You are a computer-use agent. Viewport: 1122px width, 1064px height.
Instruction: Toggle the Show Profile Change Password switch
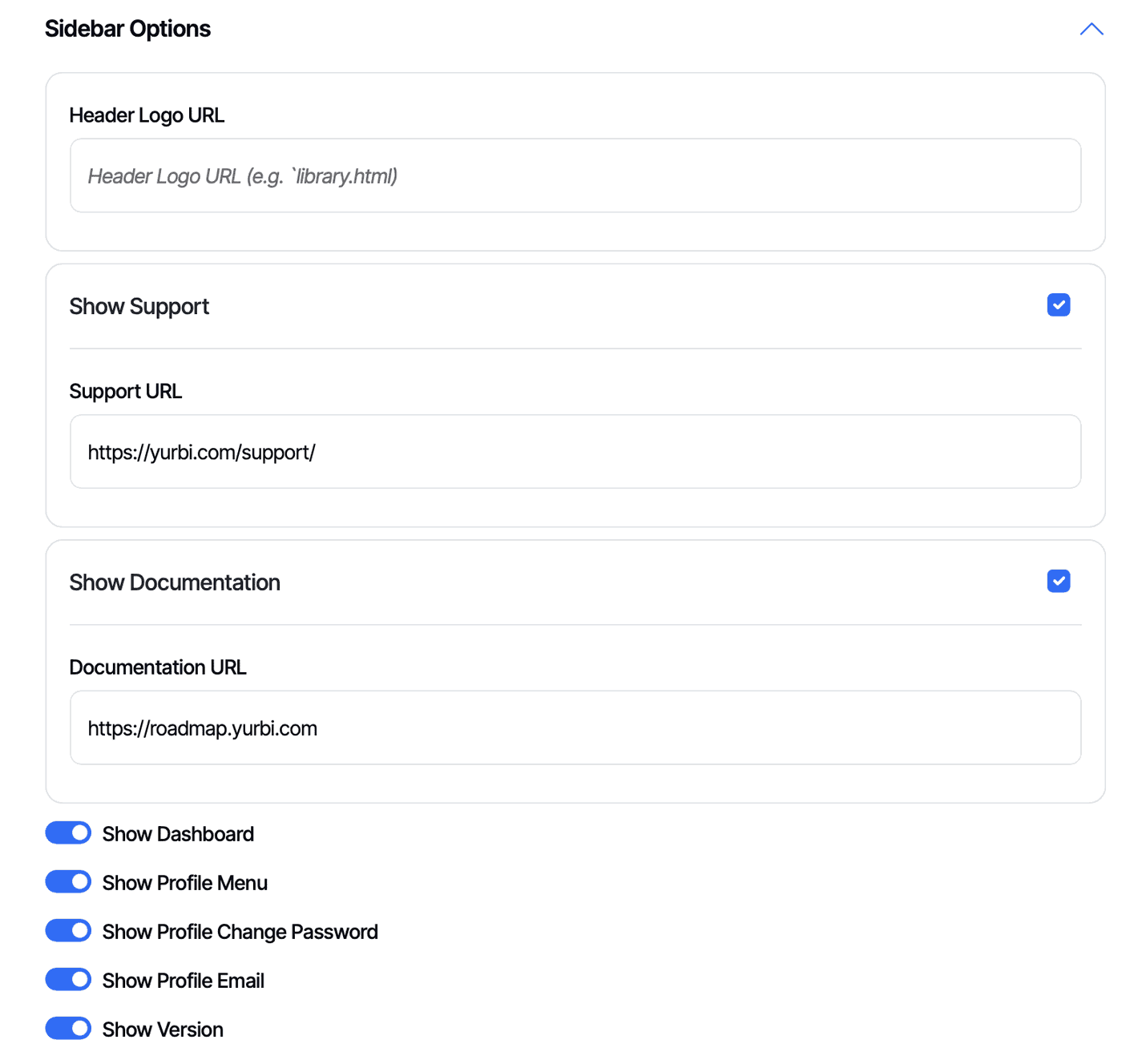[68, 931]
